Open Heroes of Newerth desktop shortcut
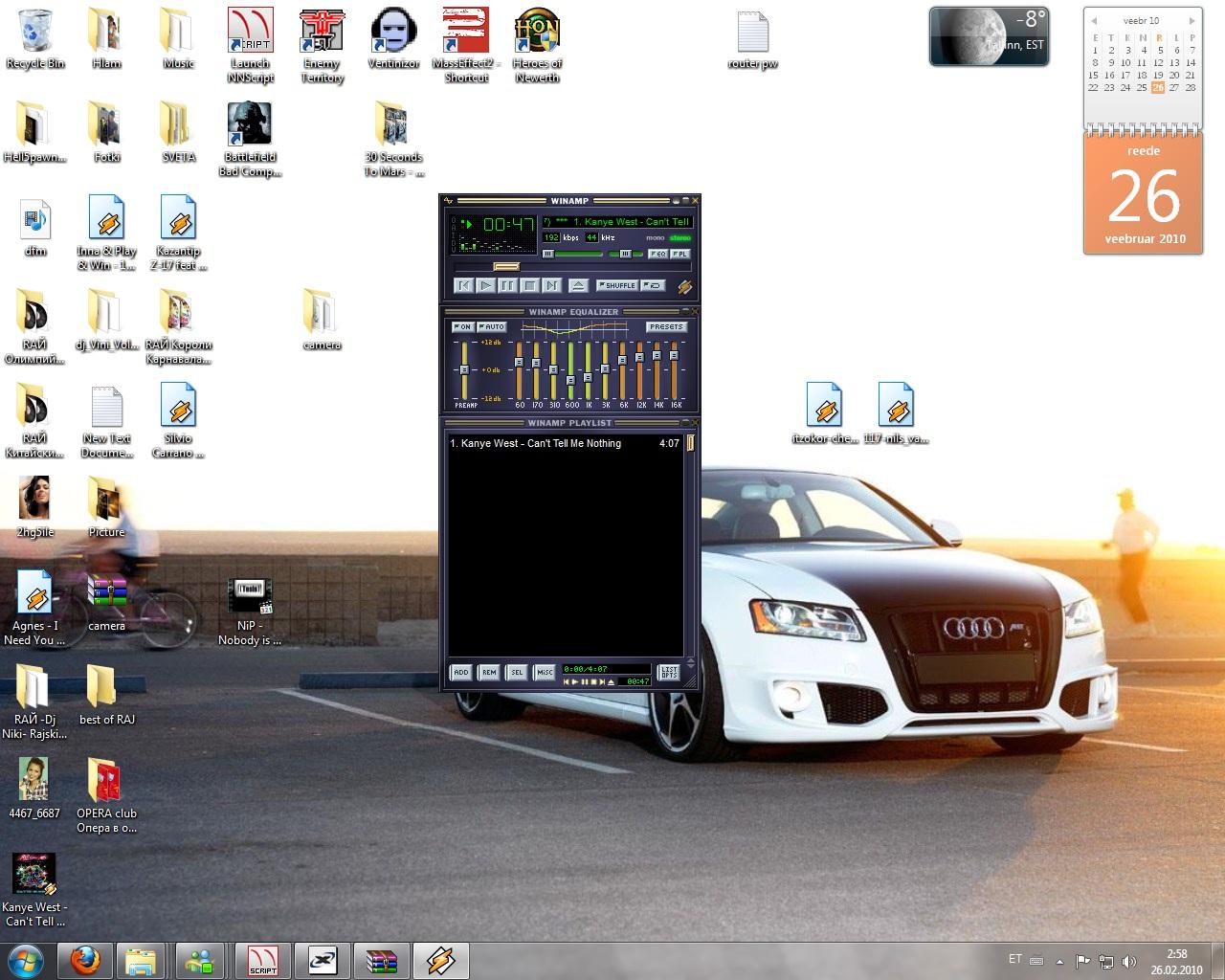The image size is (1225, 980). [x=537, y=45]
